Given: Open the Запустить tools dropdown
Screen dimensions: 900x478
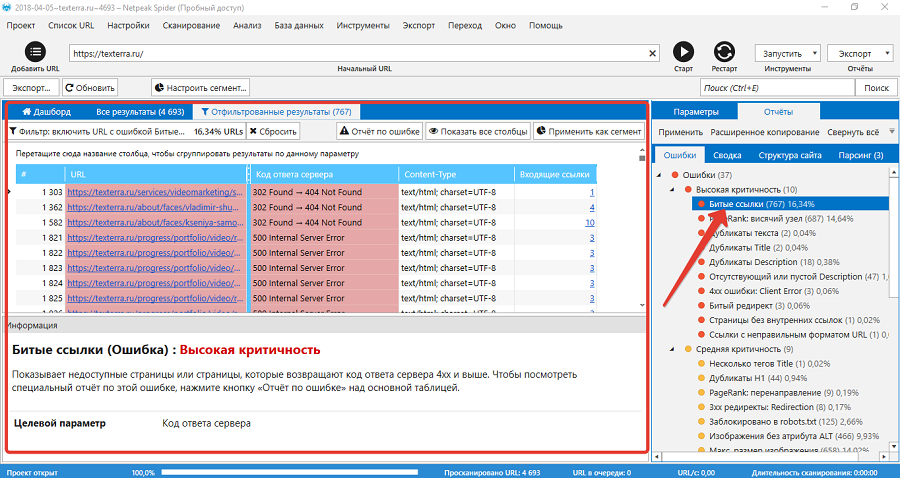Looking at the screenshot, I should pyautogui.click(x=788, y=53).
